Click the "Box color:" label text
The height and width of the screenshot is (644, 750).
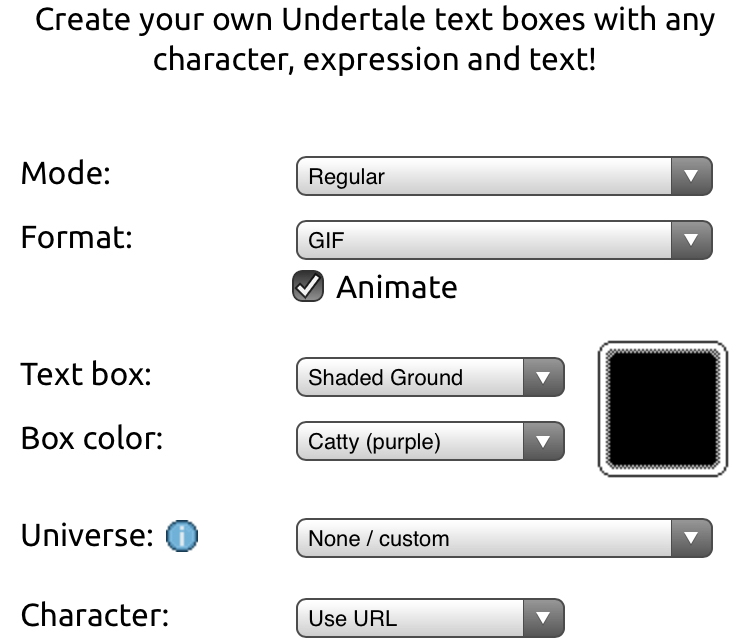point(92,439)
